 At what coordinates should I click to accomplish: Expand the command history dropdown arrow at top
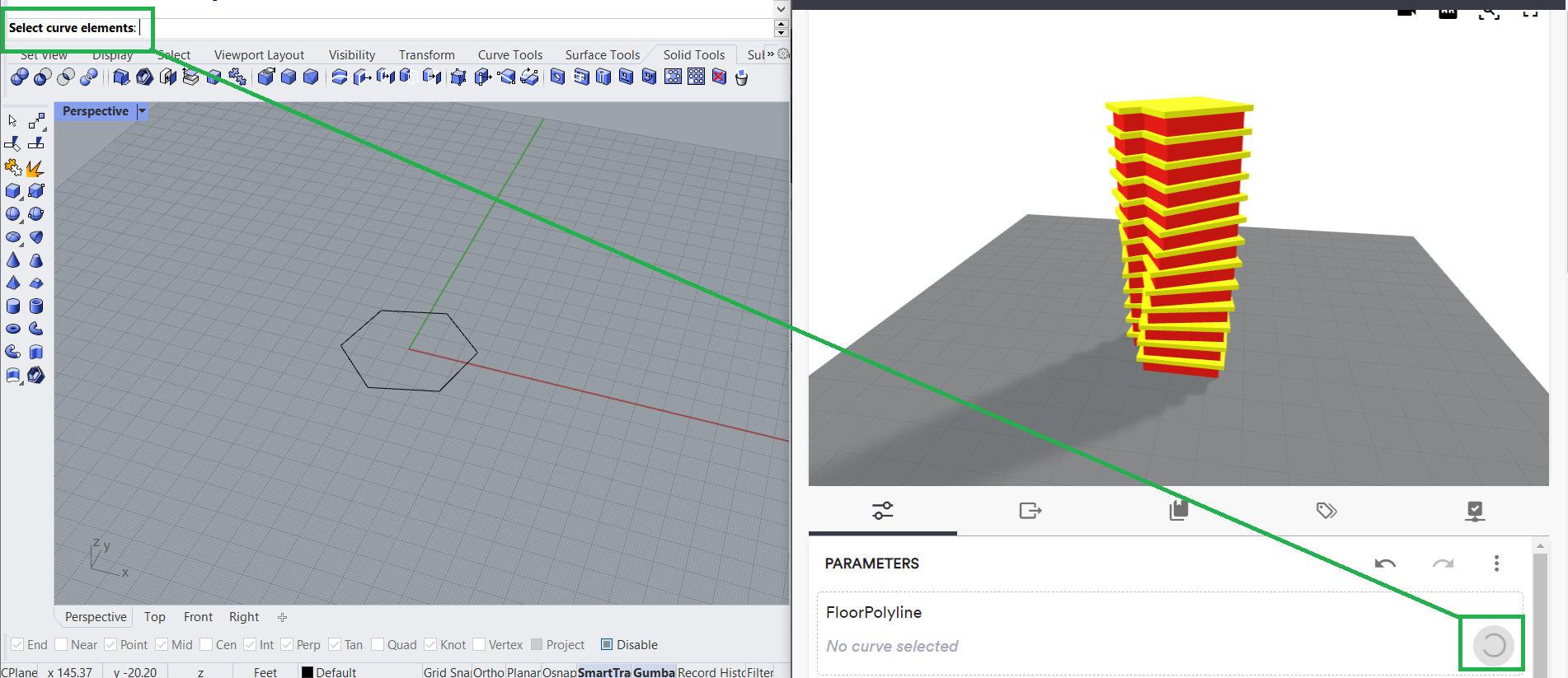click(781, 8)
